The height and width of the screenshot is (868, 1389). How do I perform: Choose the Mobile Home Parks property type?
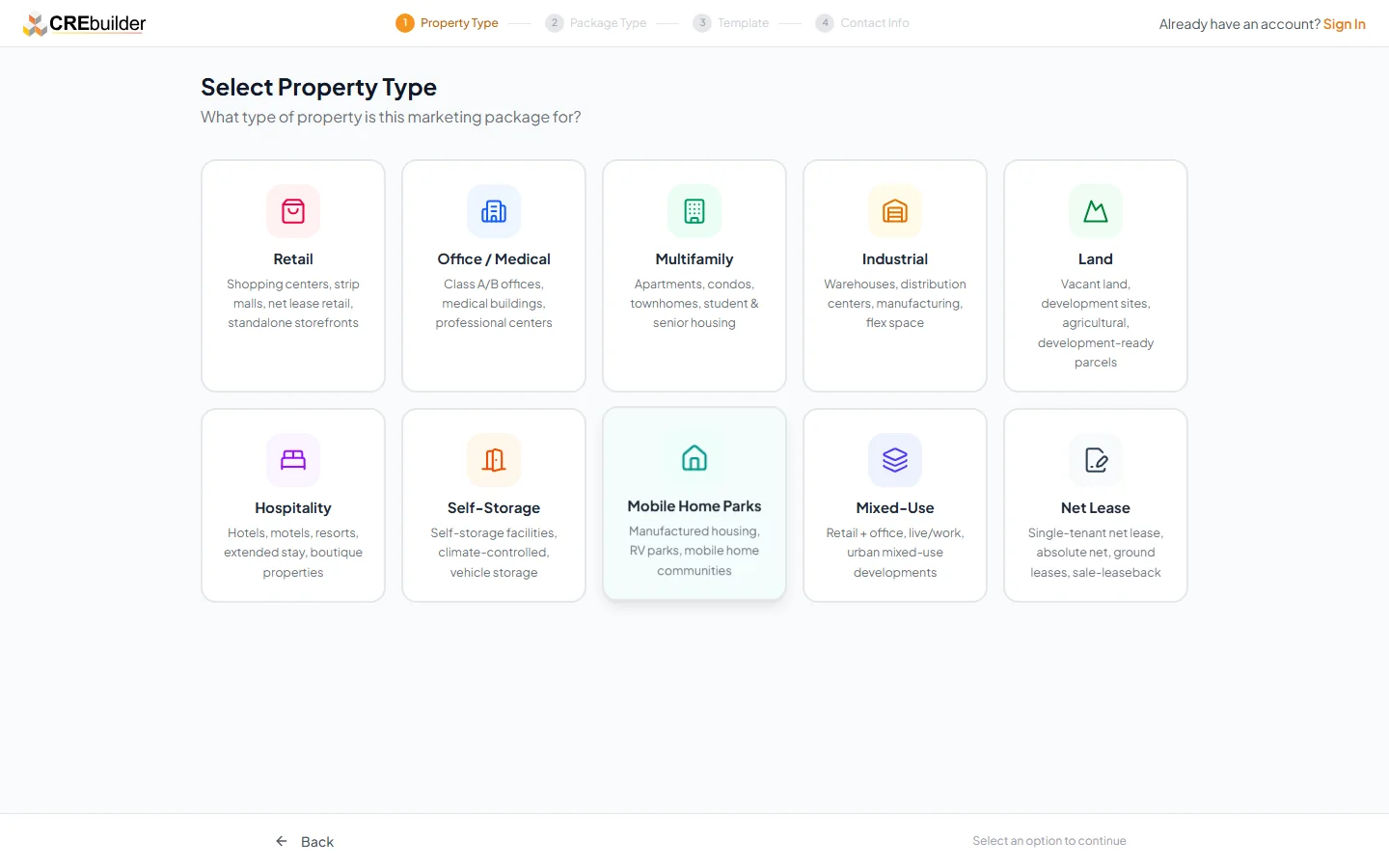[x=694, y=503]
